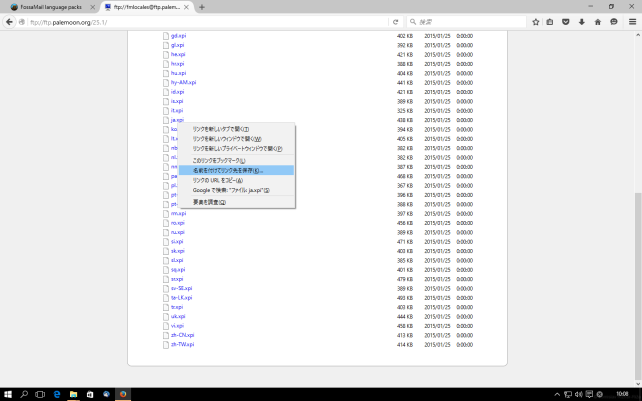The height and width of the screenshot is (401, 642).
Task: Click file icon beside gd.xpi
Action: coord(166,36)
